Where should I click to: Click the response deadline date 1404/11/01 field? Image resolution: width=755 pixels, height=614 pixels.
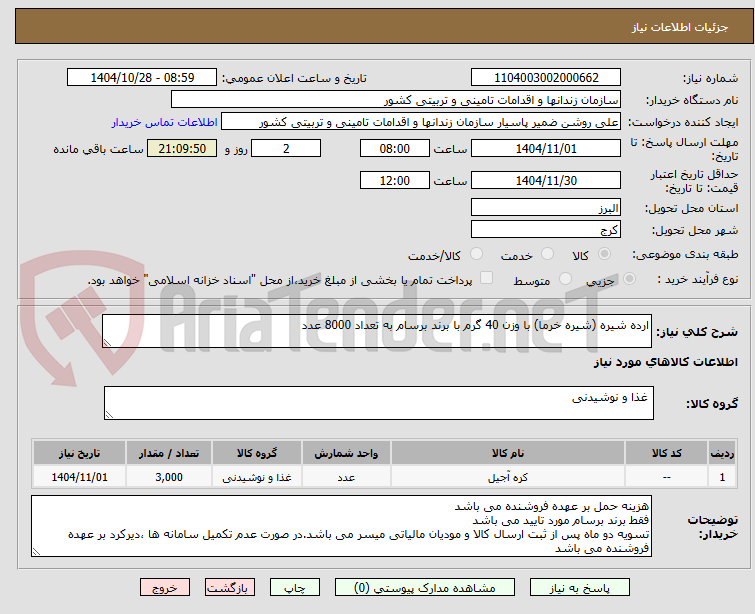[546, 148]
